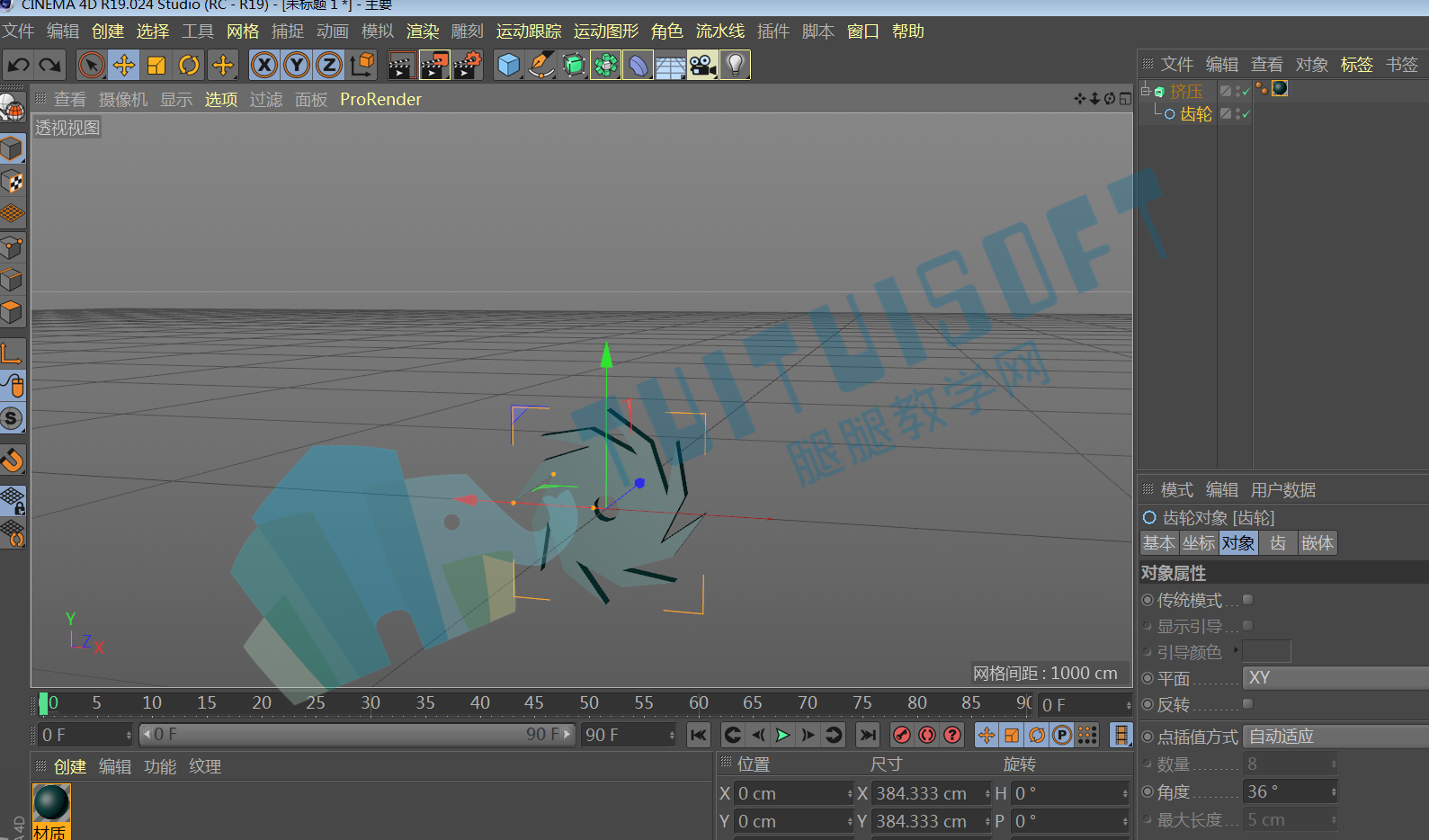
Task: Add a Light object
Action: 736,65
